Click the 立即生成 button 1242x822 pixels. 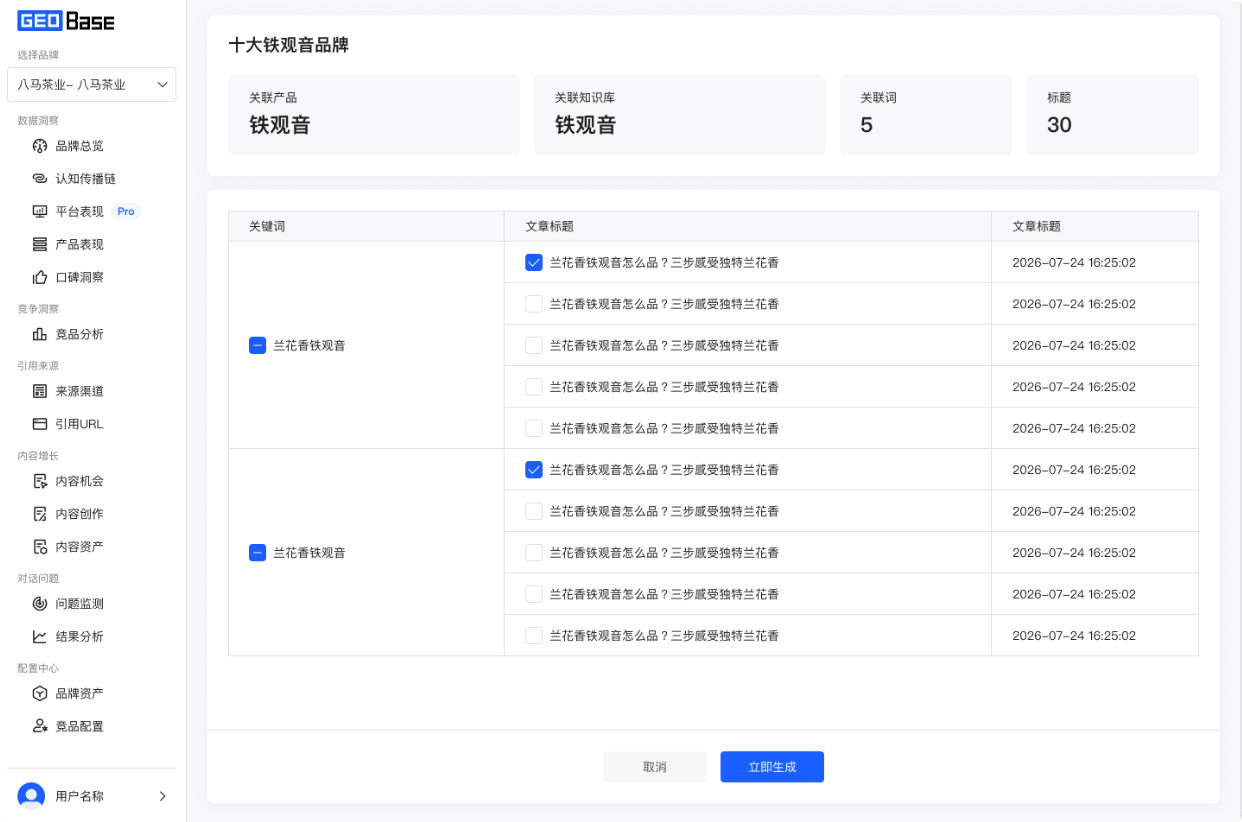[x=772, y=767]
